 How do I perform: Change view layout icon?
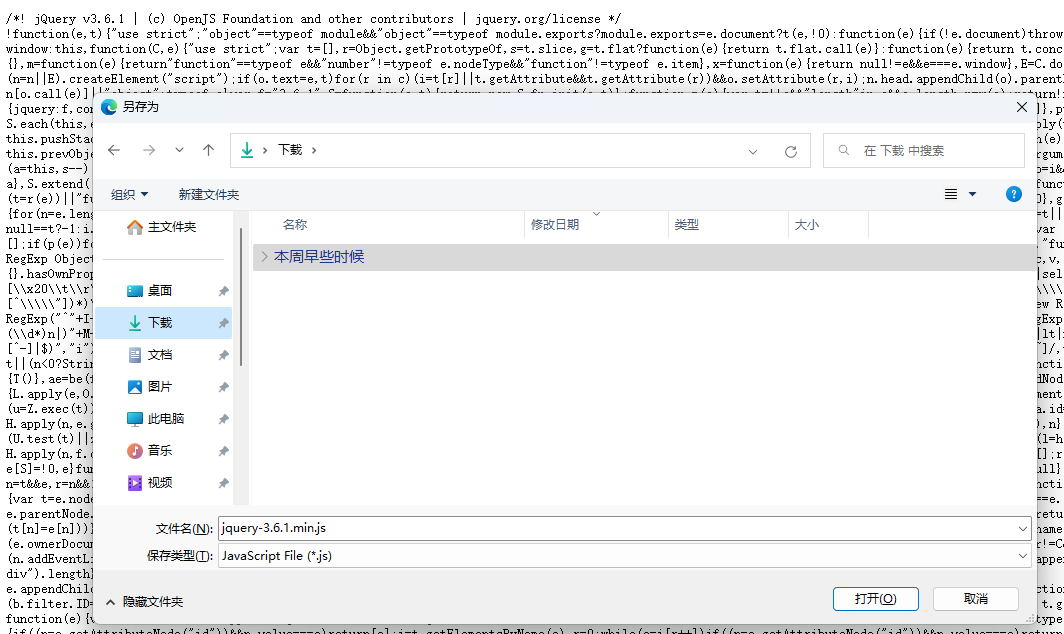tap(951, 195)
